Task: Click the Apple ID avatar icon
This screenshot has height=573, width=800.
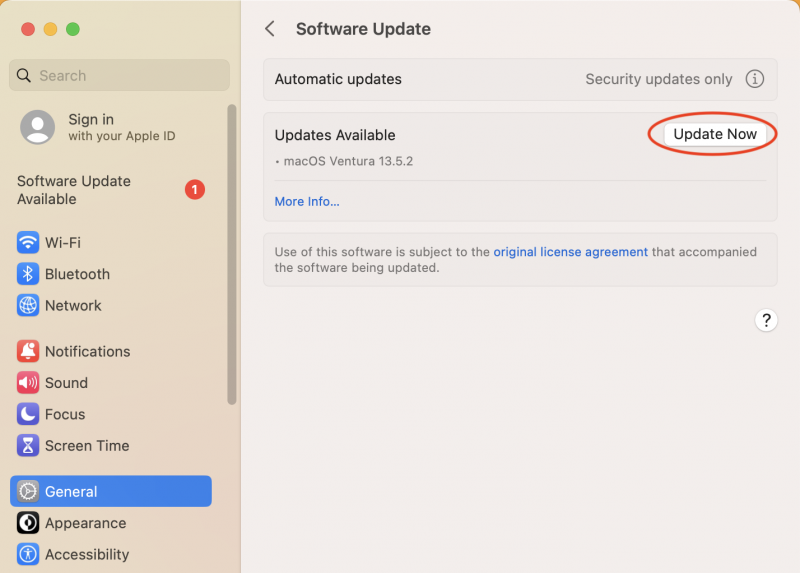Action: click(x=37, y=127)
